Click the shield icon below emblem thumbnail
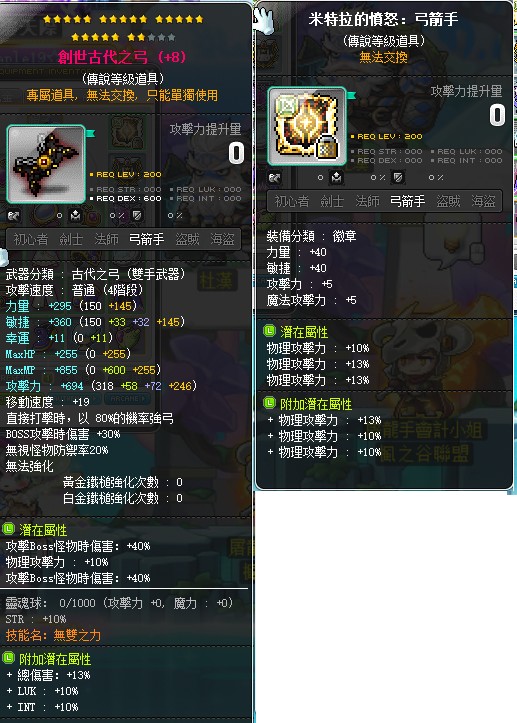This screenshot has height=723, width=517. click(398, 177)
